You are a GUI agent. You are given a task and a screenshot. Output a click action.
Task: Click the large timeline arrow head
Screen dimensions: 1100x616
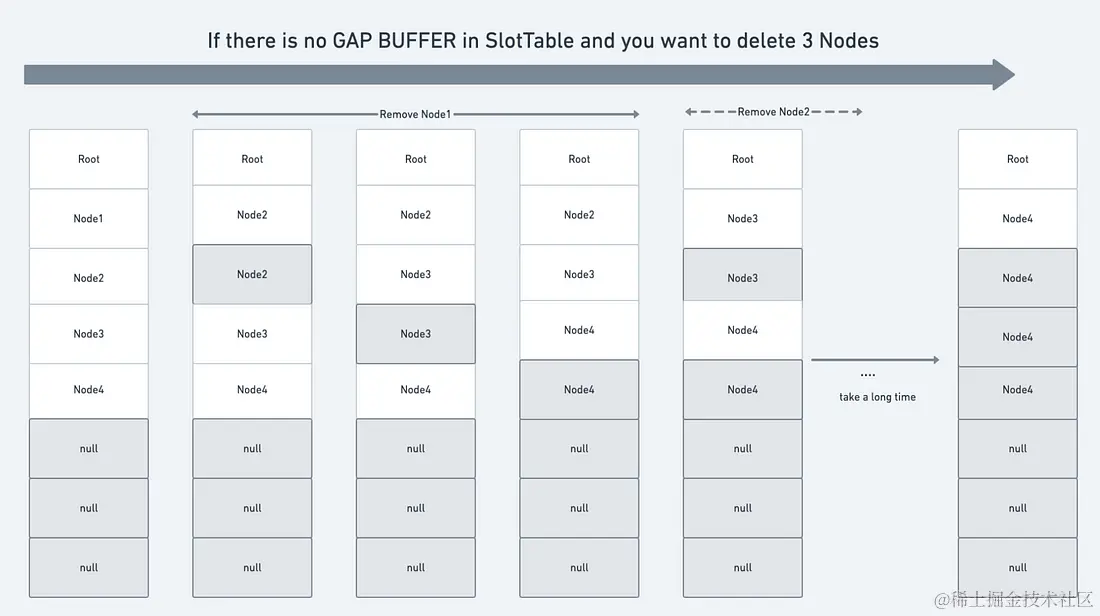click(1004, 74)
